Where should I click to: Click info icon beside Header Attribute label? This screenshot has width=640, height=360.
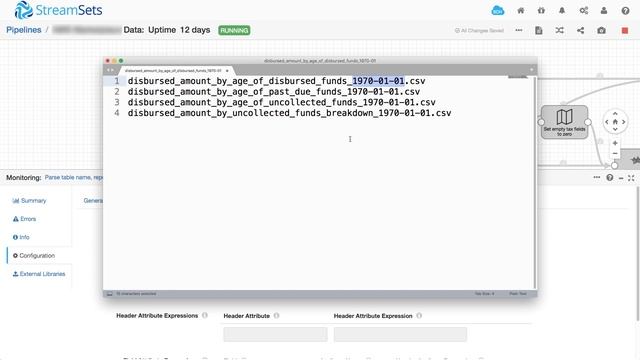pos(276,316)
